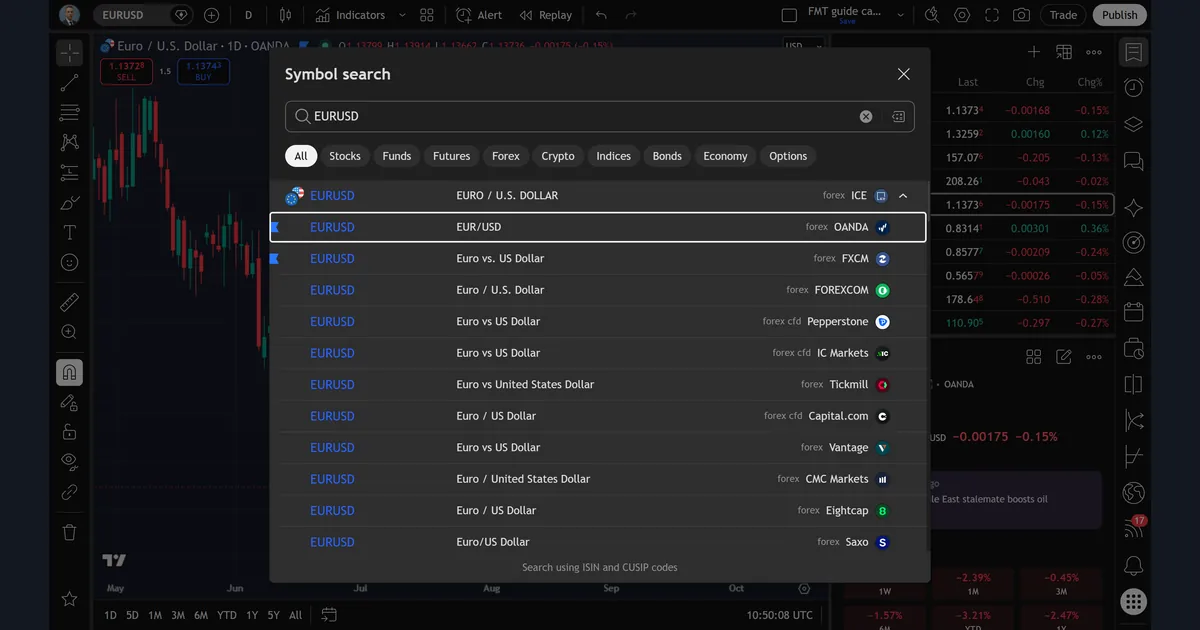Open the forecasting and measurement tools
Viewport: 1200px width, 630px height.
click(x=69, y=172)
